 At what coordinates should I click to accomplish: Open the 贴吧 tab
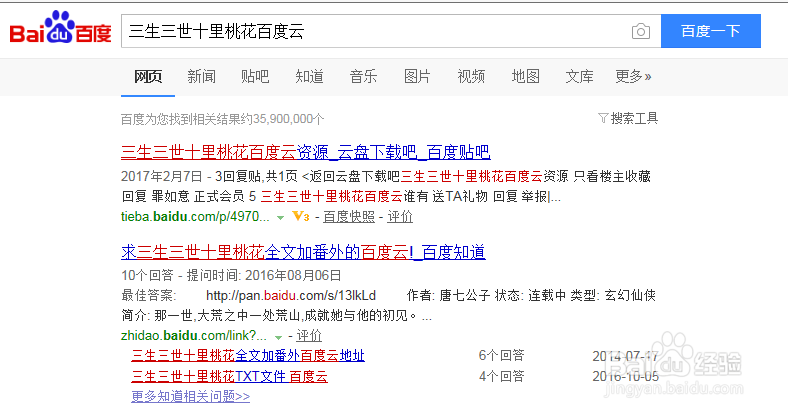point(255,77)
